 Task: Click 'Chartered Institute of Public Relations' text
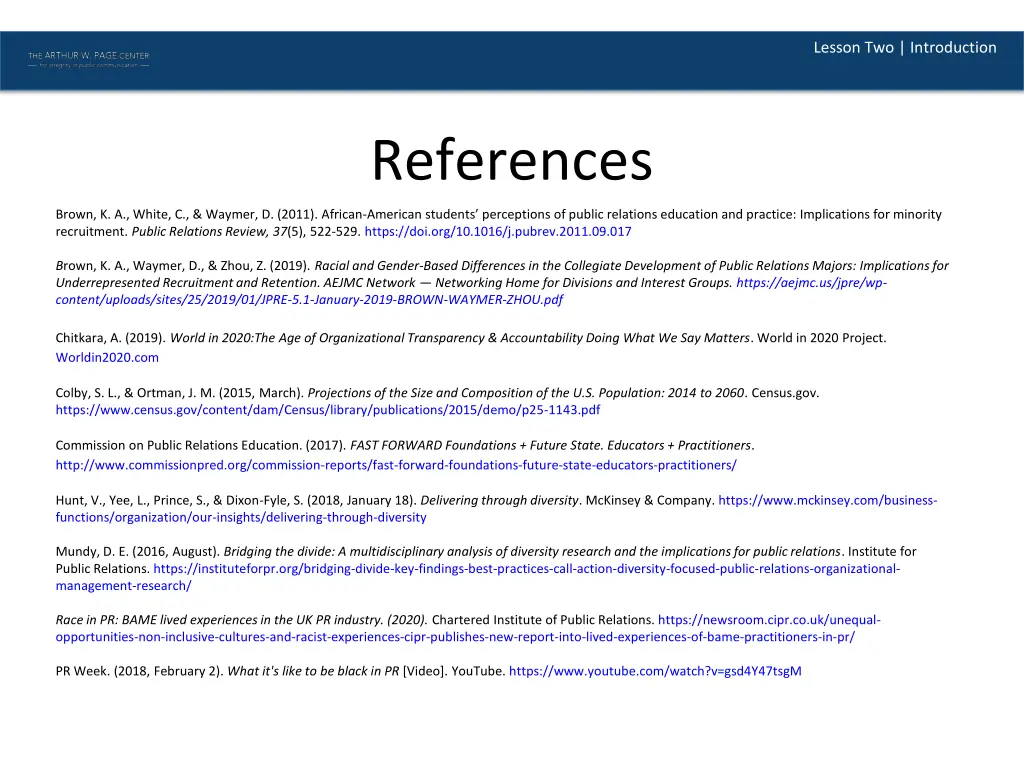(x=543, y=620)
